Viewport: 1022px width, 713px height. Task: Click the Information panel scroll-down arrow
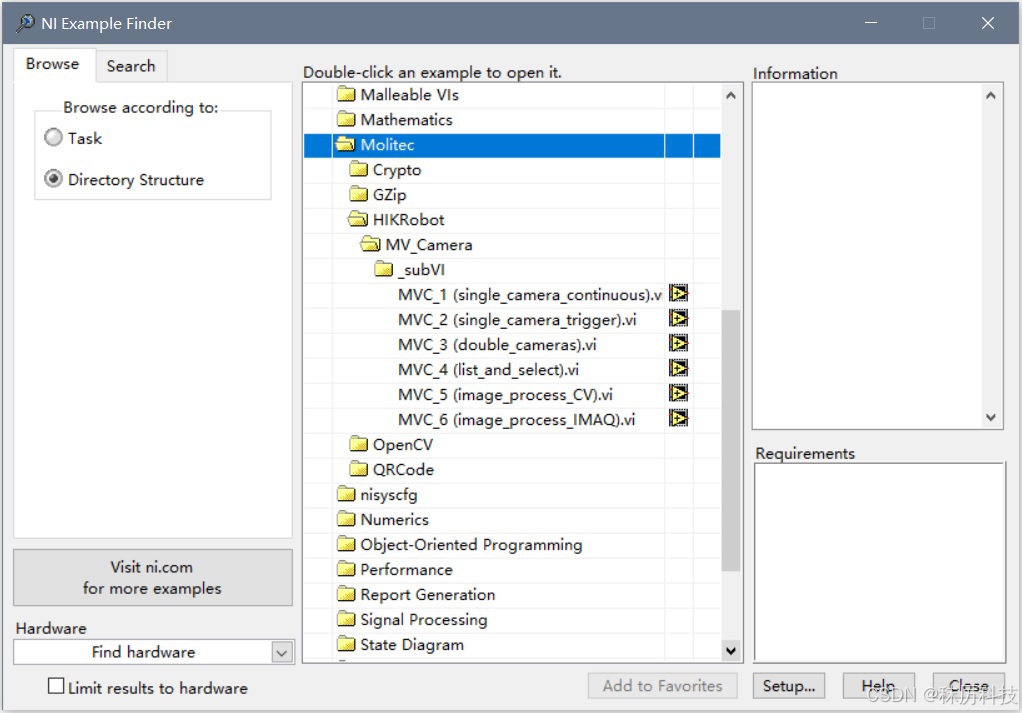pos(991,417)
